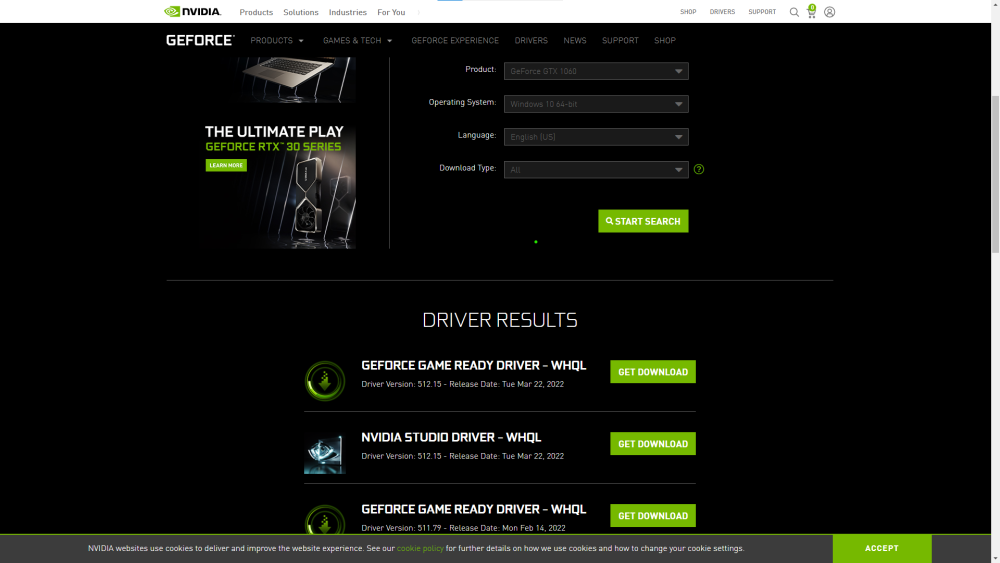Accept the cookie notice
This screenshot has width=1000, height=563.
point(881,548)
